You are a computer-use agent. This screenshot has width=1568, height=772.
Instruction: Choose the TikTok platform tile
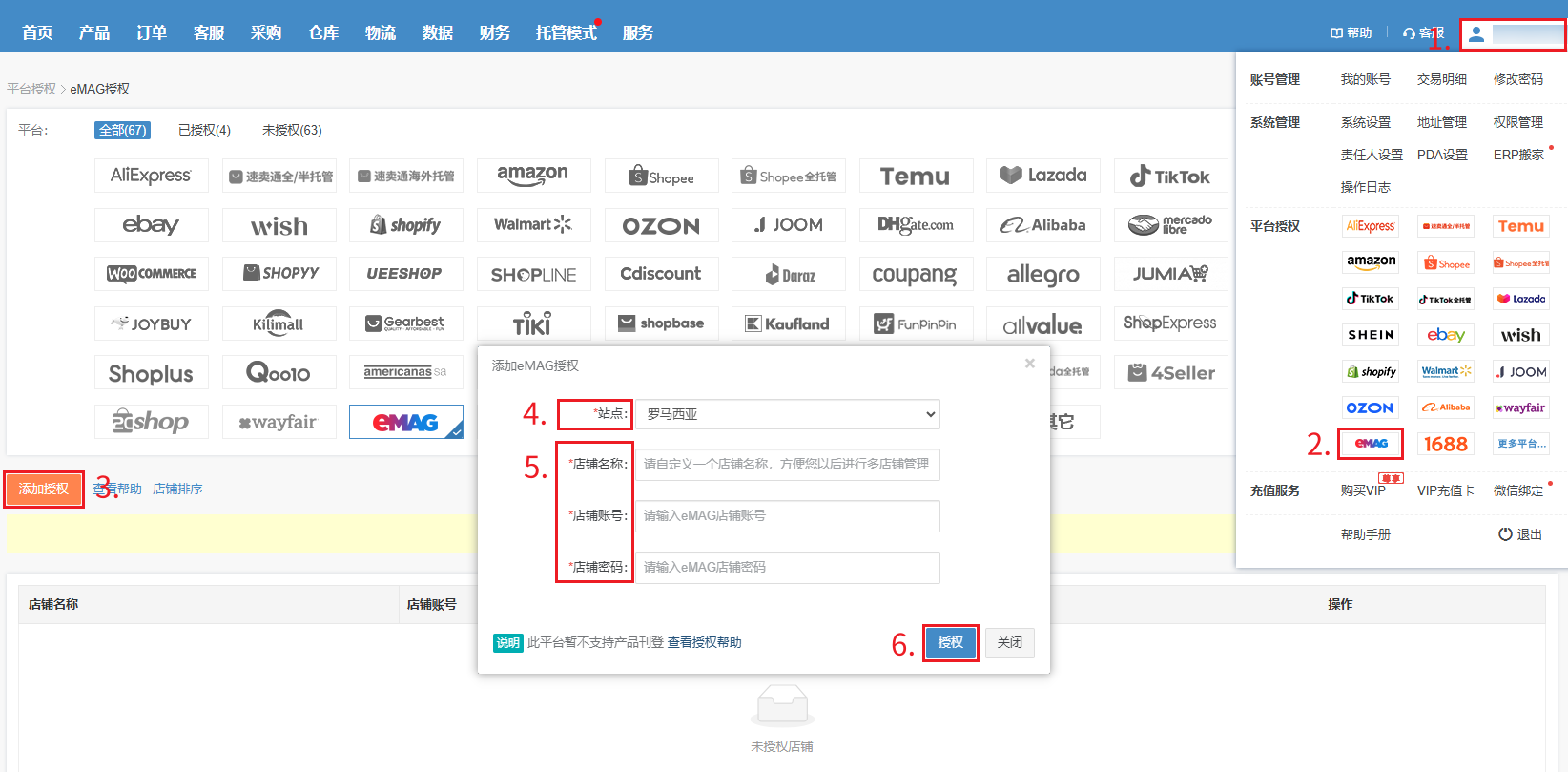click(1170, 176)
